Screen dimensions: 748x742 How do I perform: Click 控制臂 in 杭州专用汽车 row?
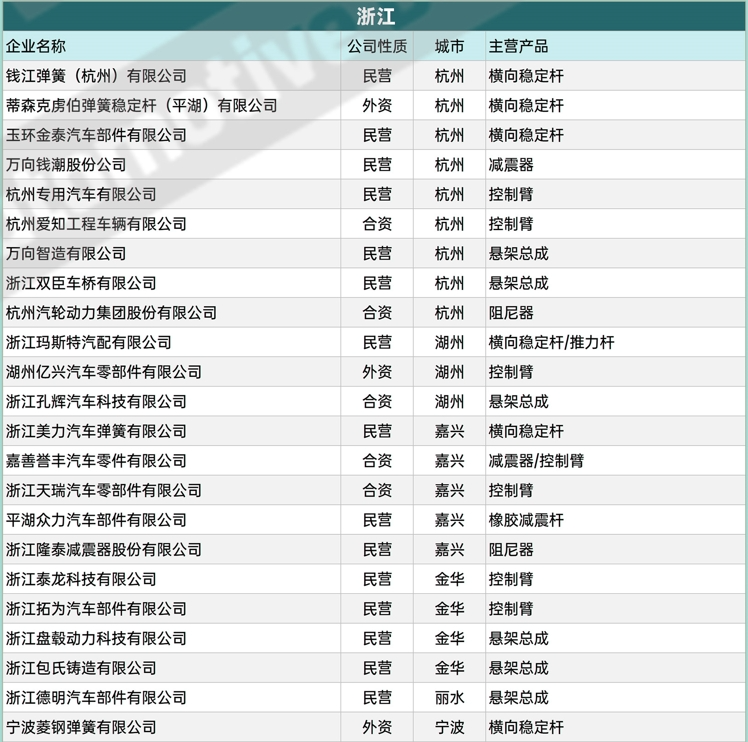[510, 194]
